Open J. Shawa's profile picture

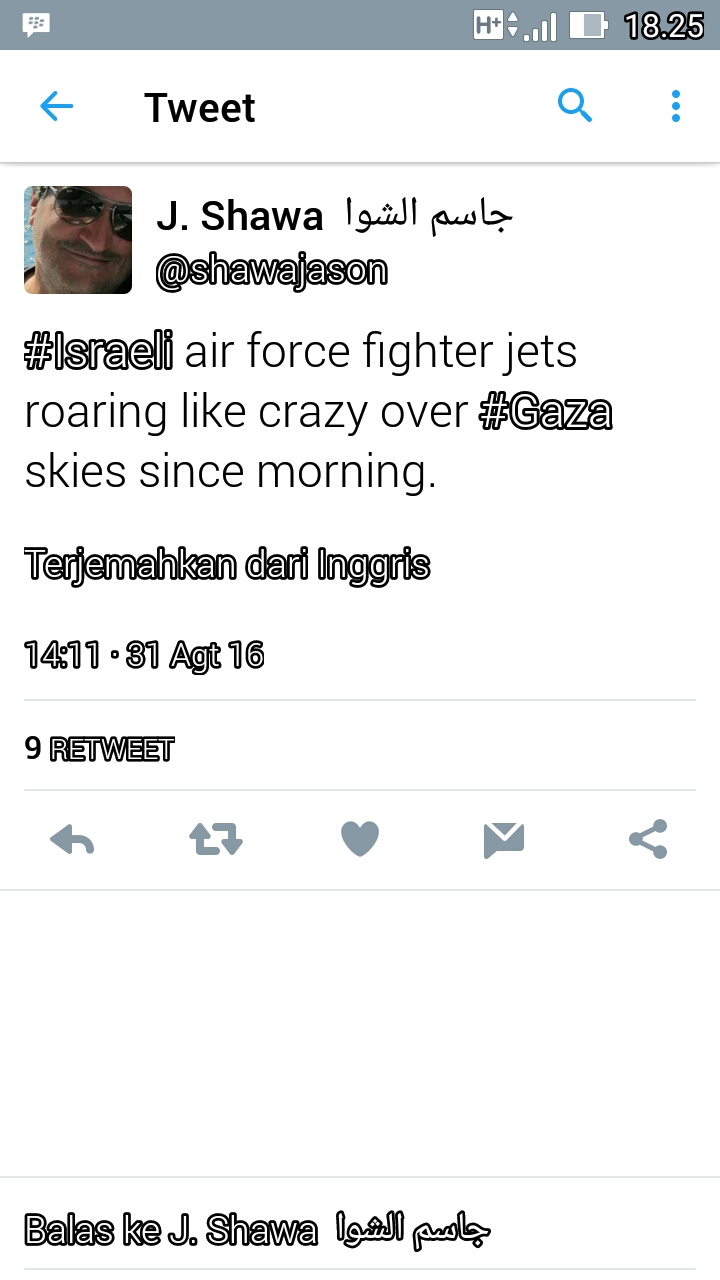(x=78, y=240)
